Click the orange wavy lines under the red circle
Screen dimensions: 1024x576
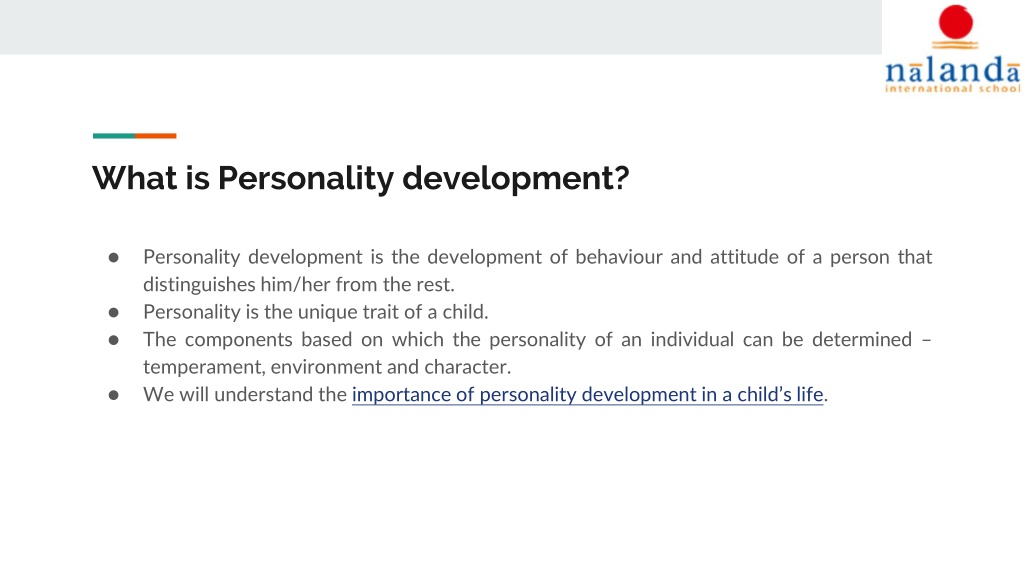pos(955,44)
